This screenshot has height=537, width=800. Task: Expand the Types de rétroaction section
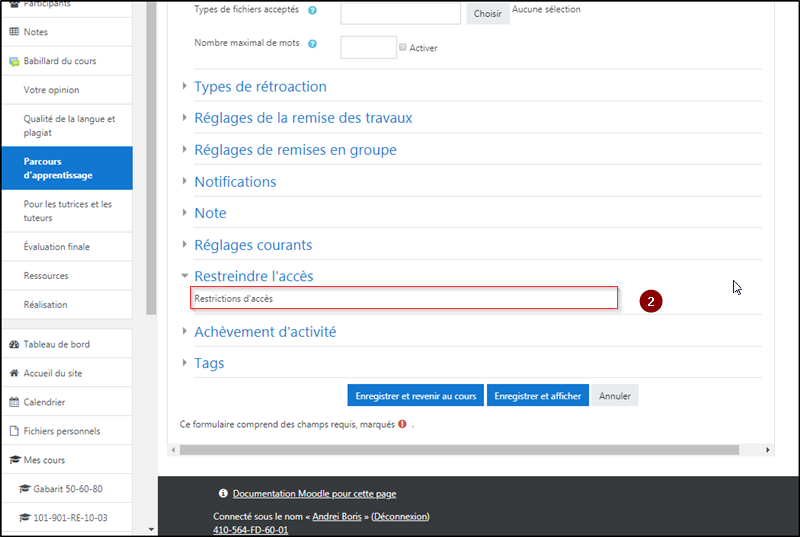[260, 87]
